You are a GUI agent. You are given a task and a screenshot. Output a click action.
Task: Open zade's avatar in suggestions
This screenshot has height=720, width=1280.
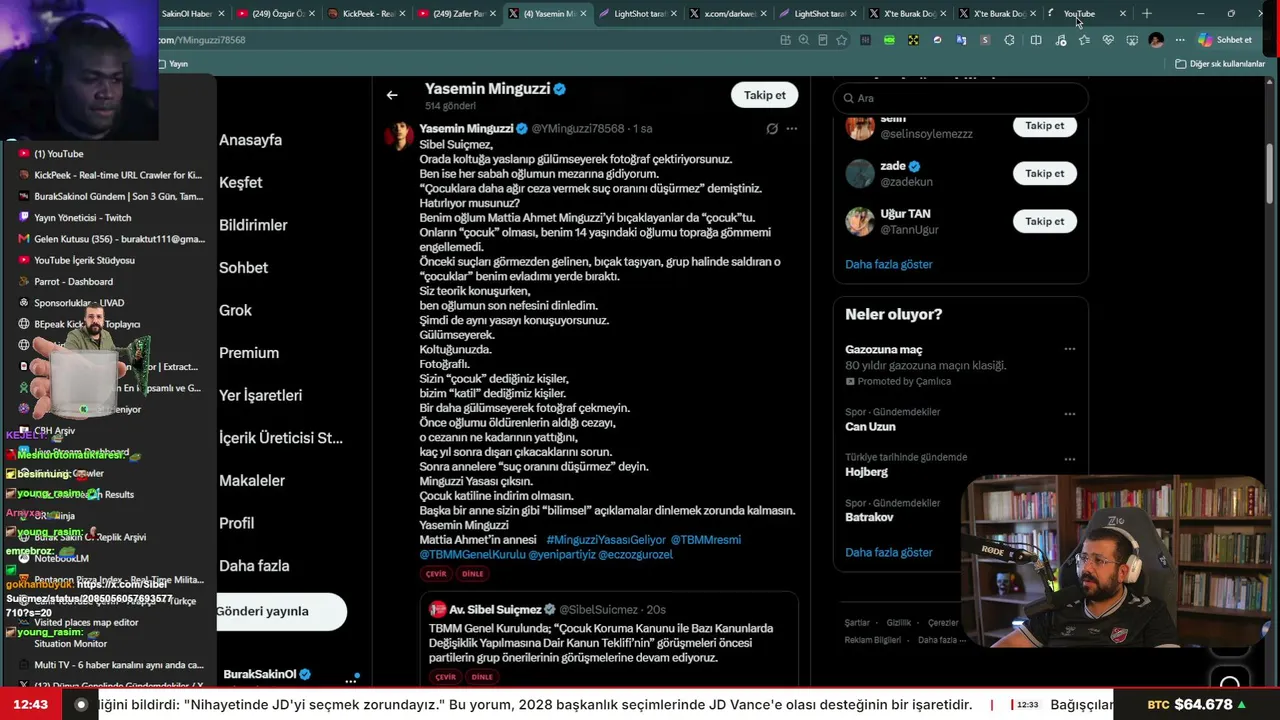click(x=860, y=174)
